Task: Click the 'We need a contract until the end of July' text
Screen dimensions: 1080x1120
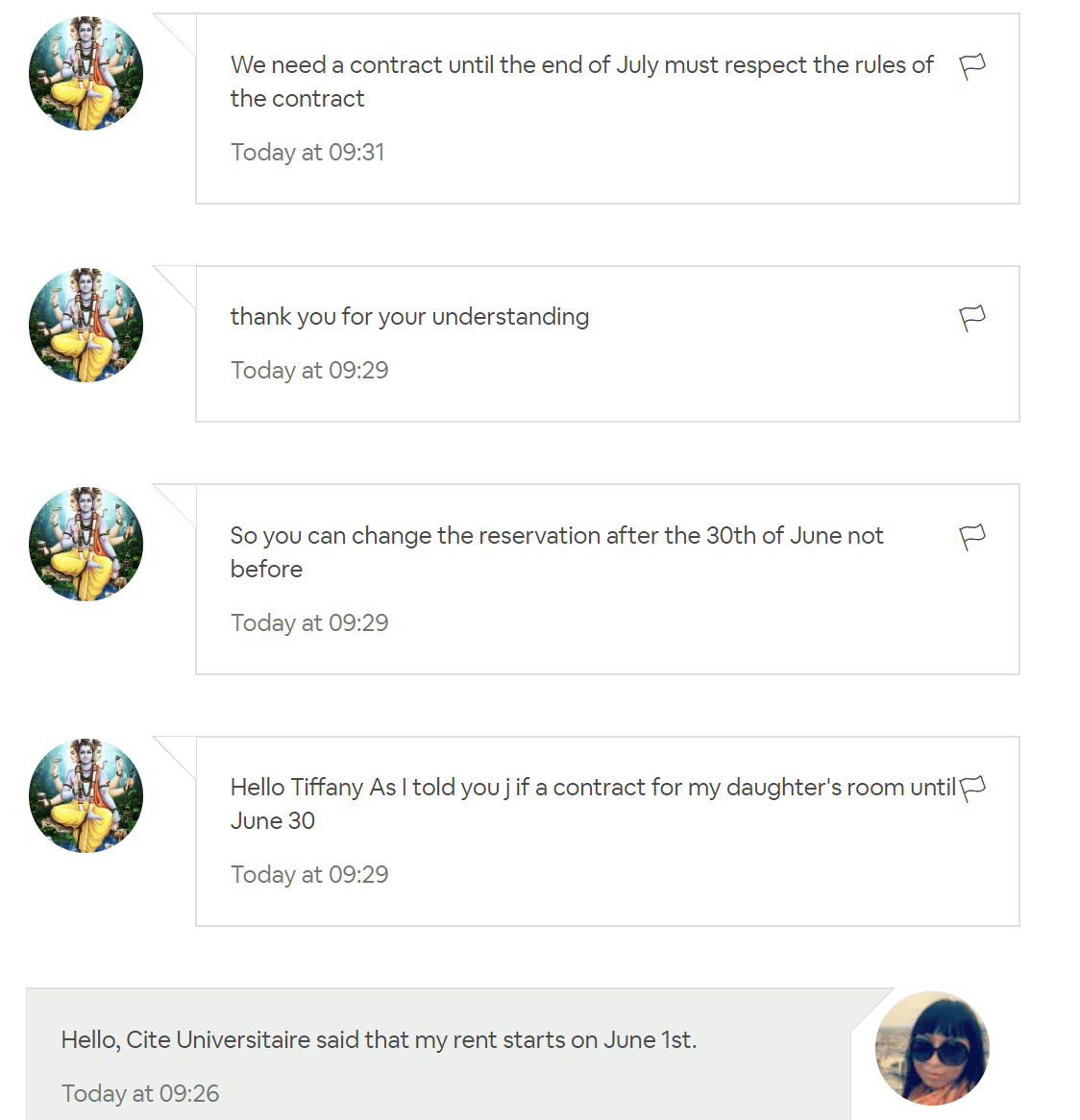Action: [582, 82]
